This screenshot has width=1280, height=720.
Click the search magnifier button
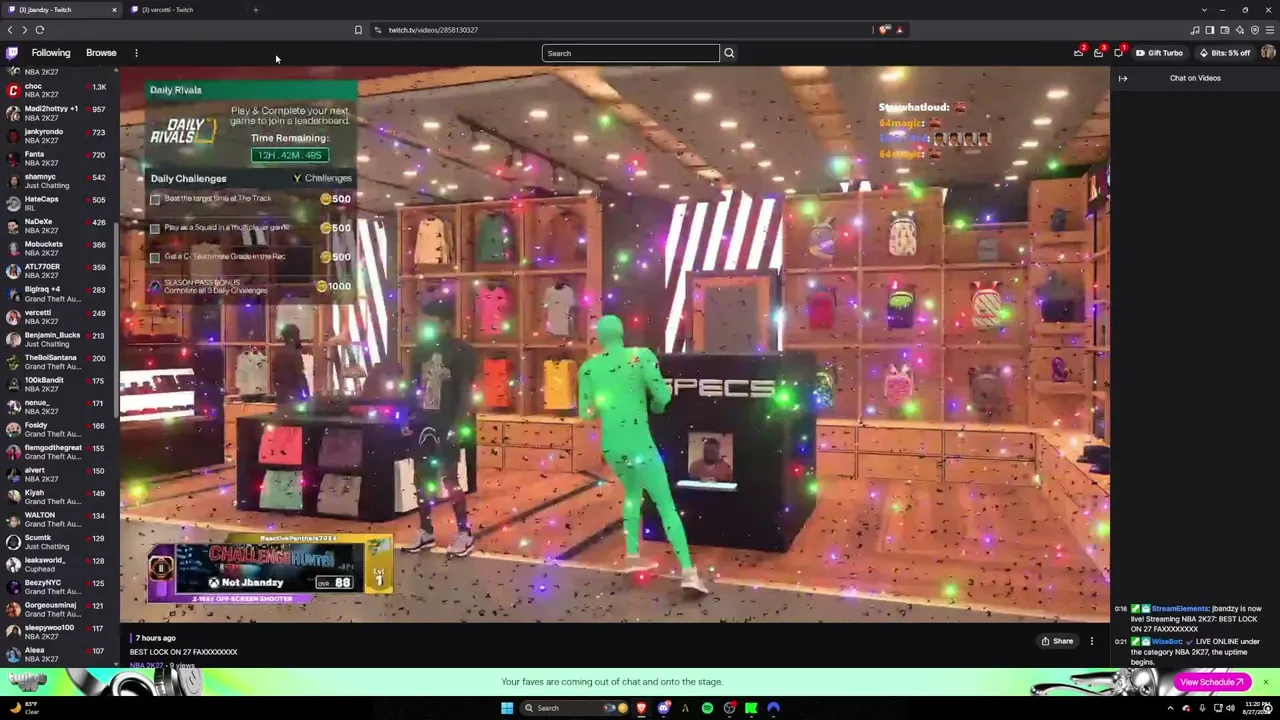click(729, 53)
